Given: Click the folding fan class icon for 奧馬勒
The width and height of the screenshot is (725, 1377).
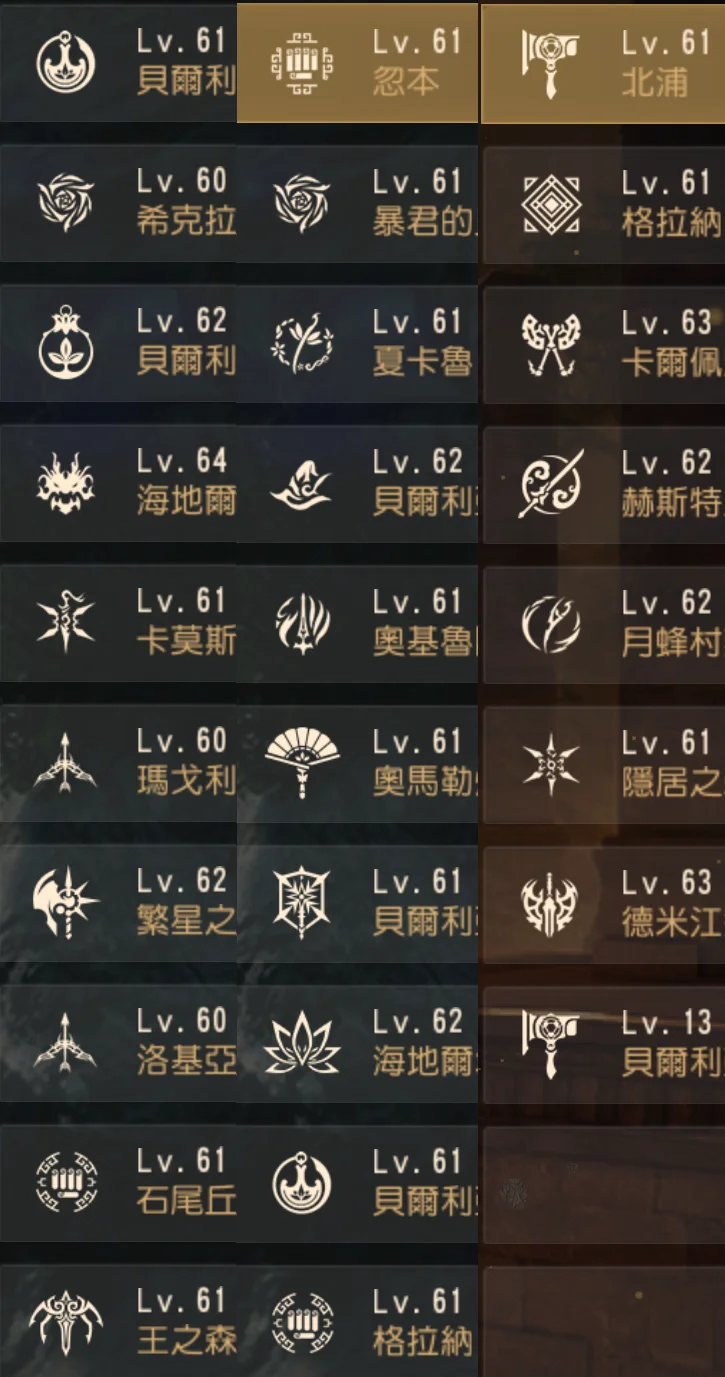Looking at the screenshot, I should tap(302, 764).
